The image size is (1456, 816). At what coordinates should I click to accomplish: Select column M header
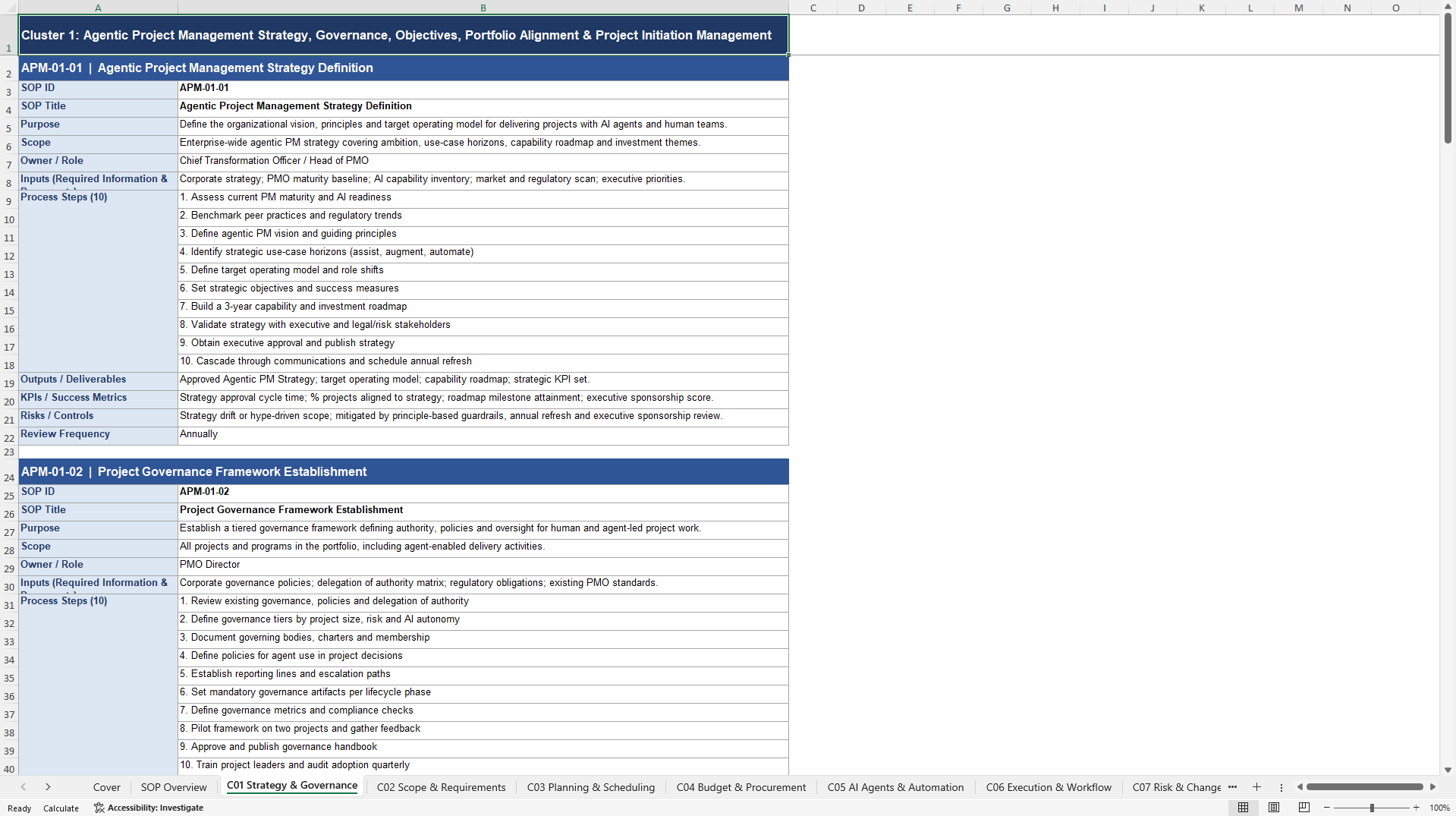1298,8
